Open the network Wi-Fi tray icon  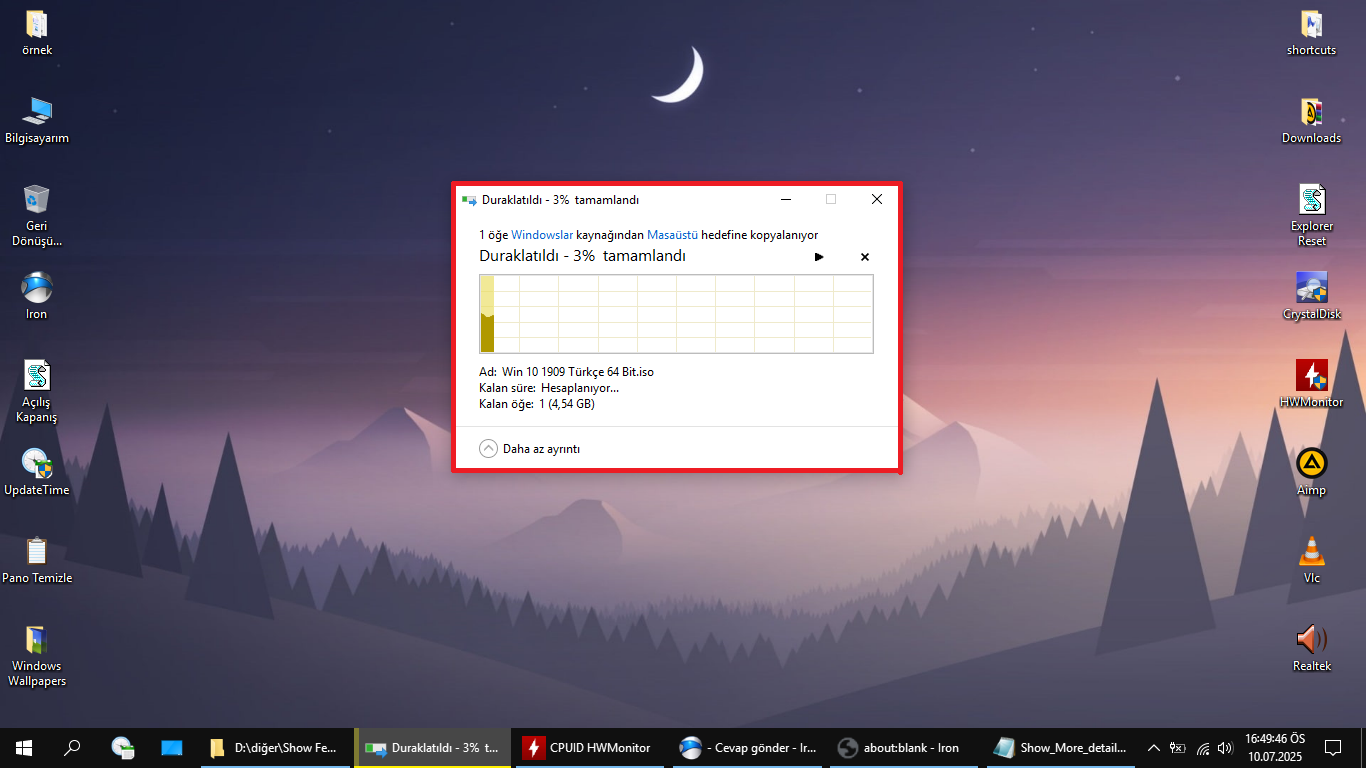[1203, 747]
